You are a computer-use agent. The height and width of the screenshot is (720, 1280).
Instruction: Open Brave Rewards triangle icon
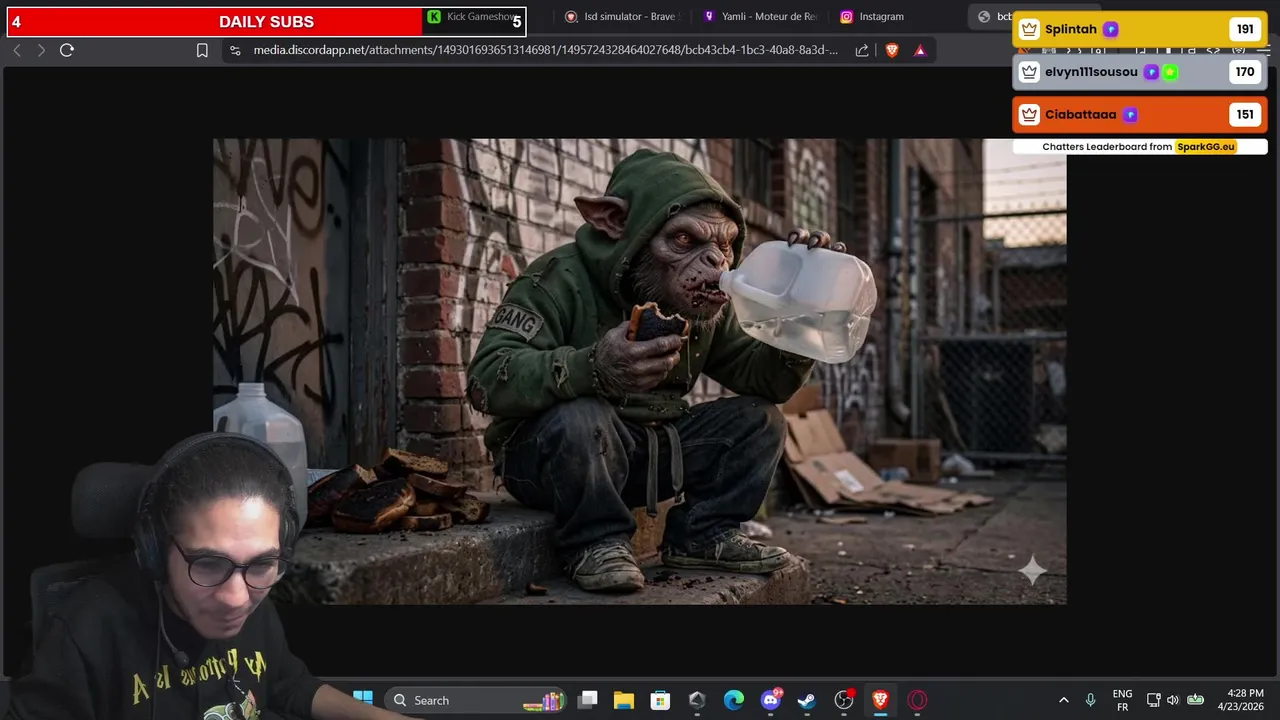(920, 50)
